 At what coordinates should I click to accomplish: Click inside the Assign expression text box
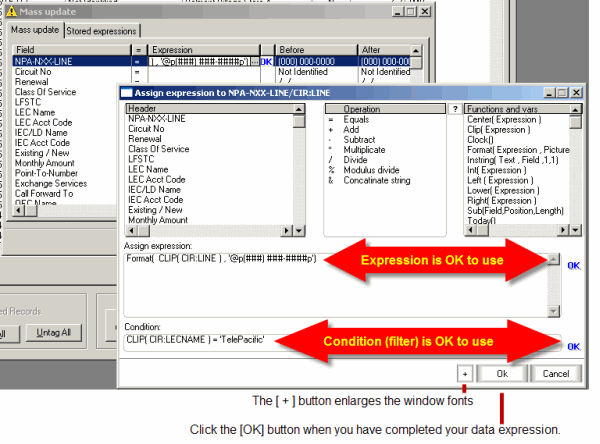[336, 285]
